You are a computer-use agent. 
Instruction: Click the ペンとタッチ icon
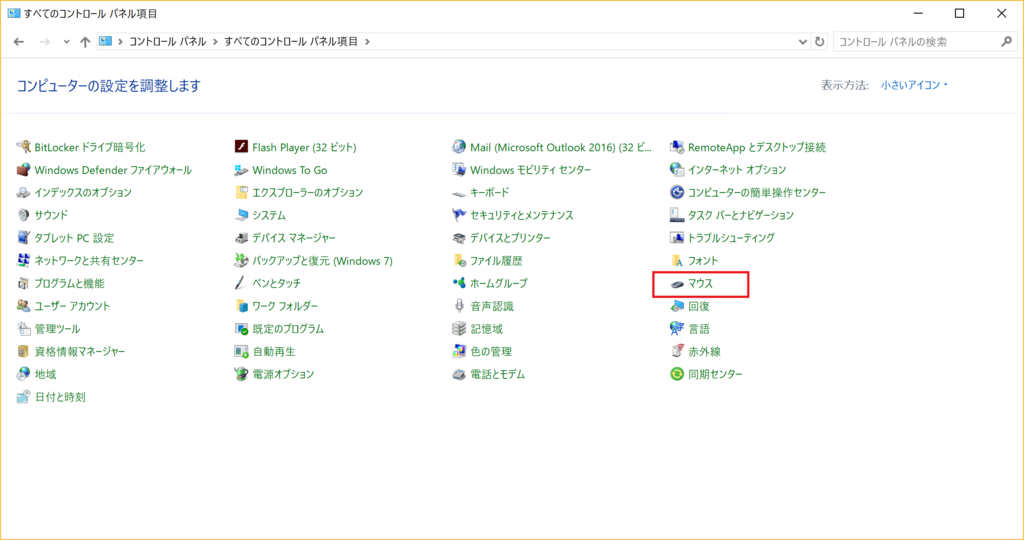click(x=242, y=283)
